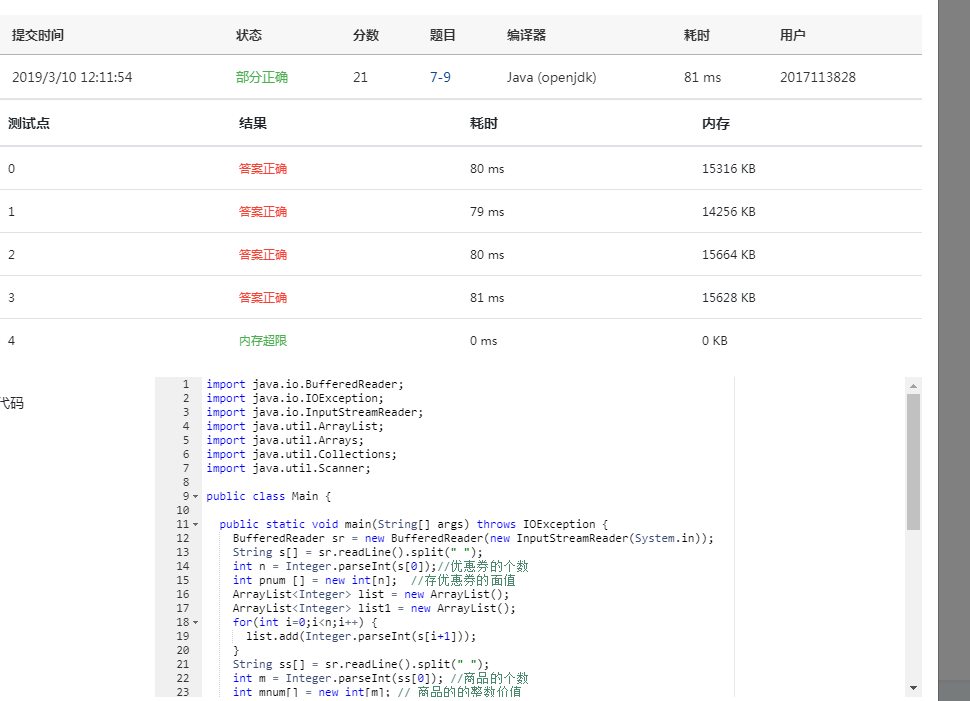Select time 79 ms for test point 1
The height and width of the screenshot is (701, 970).
[487, 212]
